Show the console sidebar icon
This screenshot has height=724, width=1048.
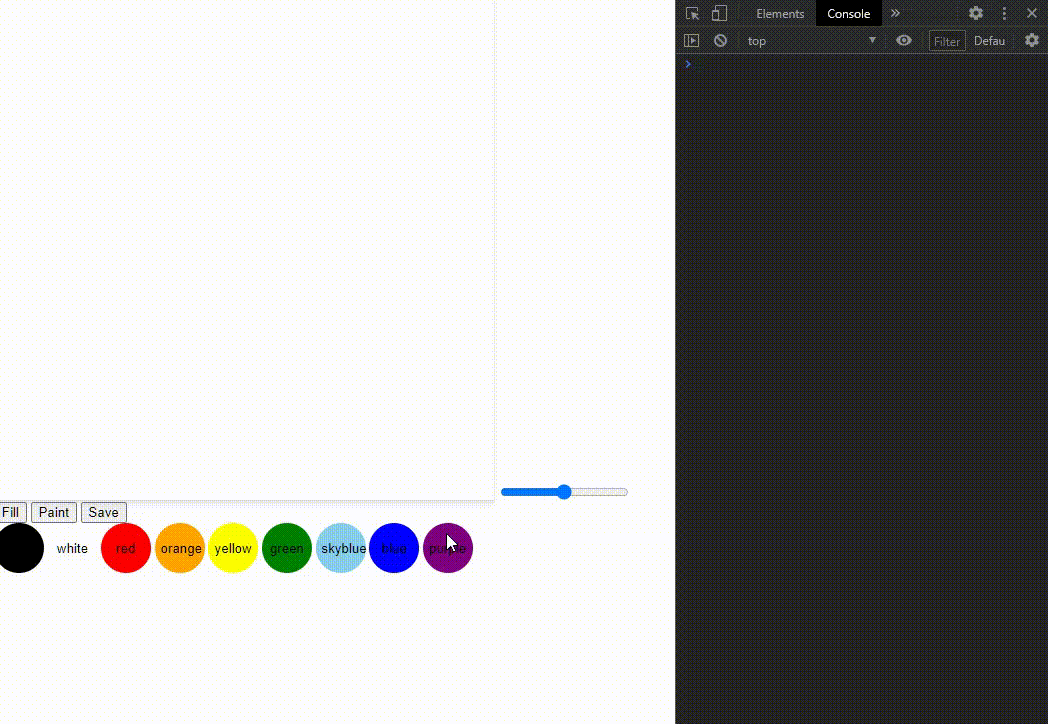coord(692,41)
